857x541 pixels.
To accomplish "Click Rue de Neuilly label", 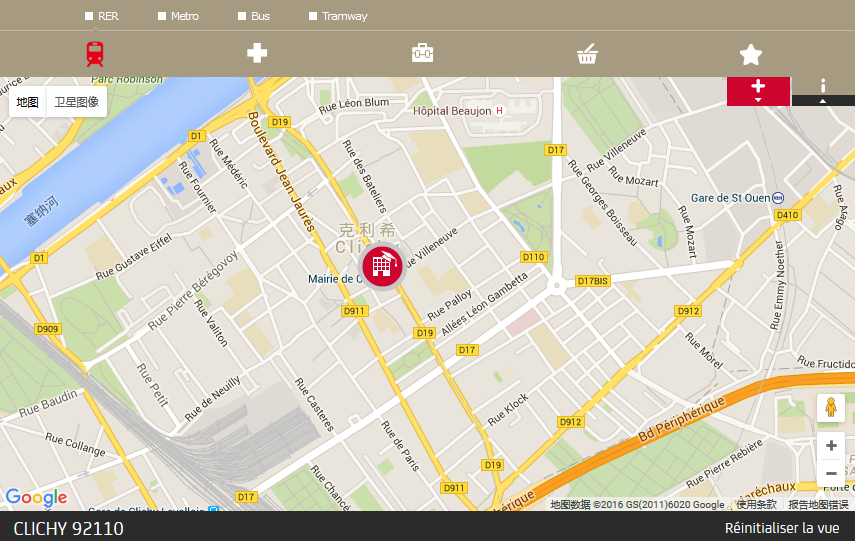I will coord(213,398).
